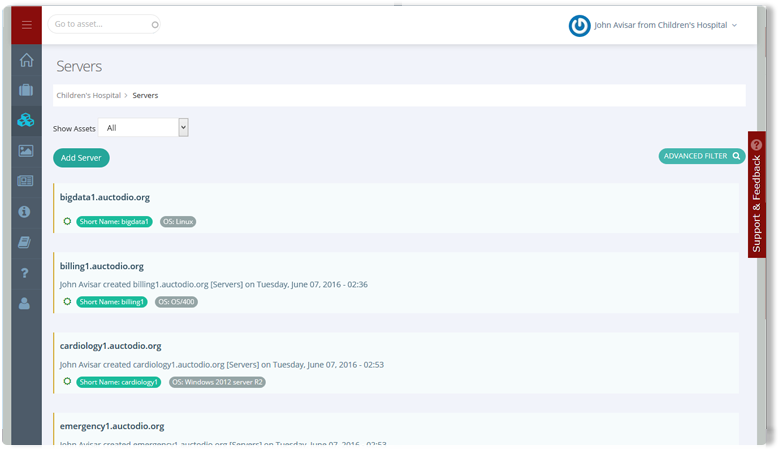Open the ID card sidebar icon
Image resolution: width=780 pixels, height=450 pixels.
26,181
